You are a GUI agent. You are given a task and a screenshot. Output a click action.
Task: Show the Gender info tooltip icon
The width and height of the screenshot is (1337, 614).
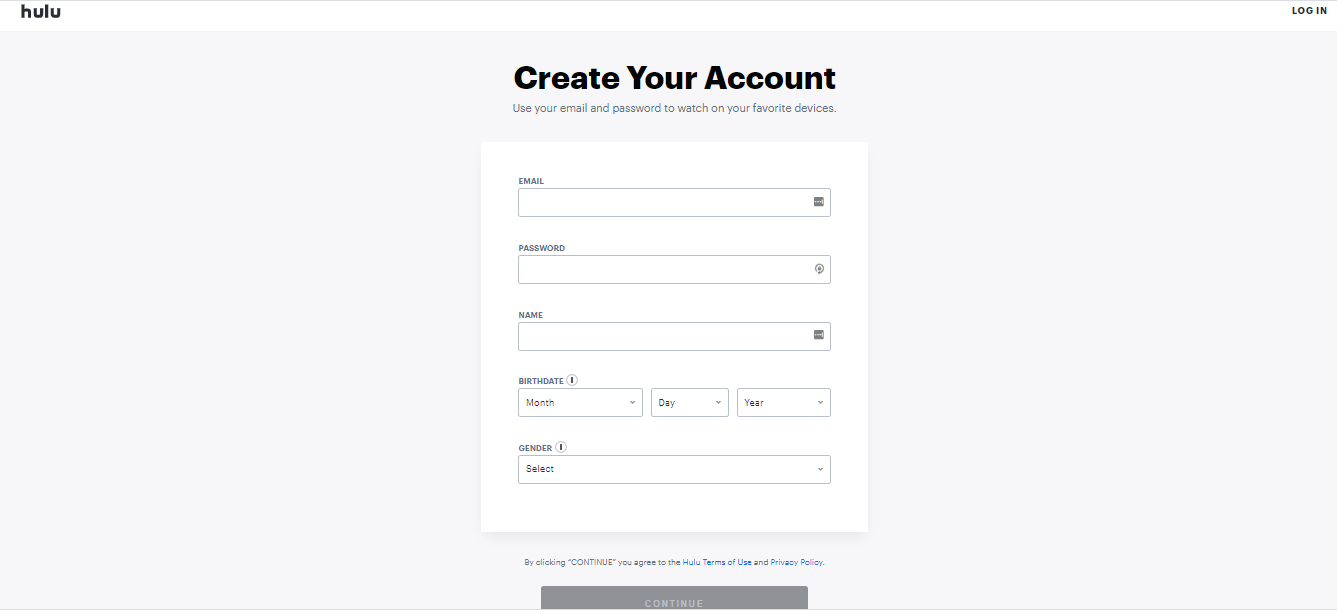point(561,447)
